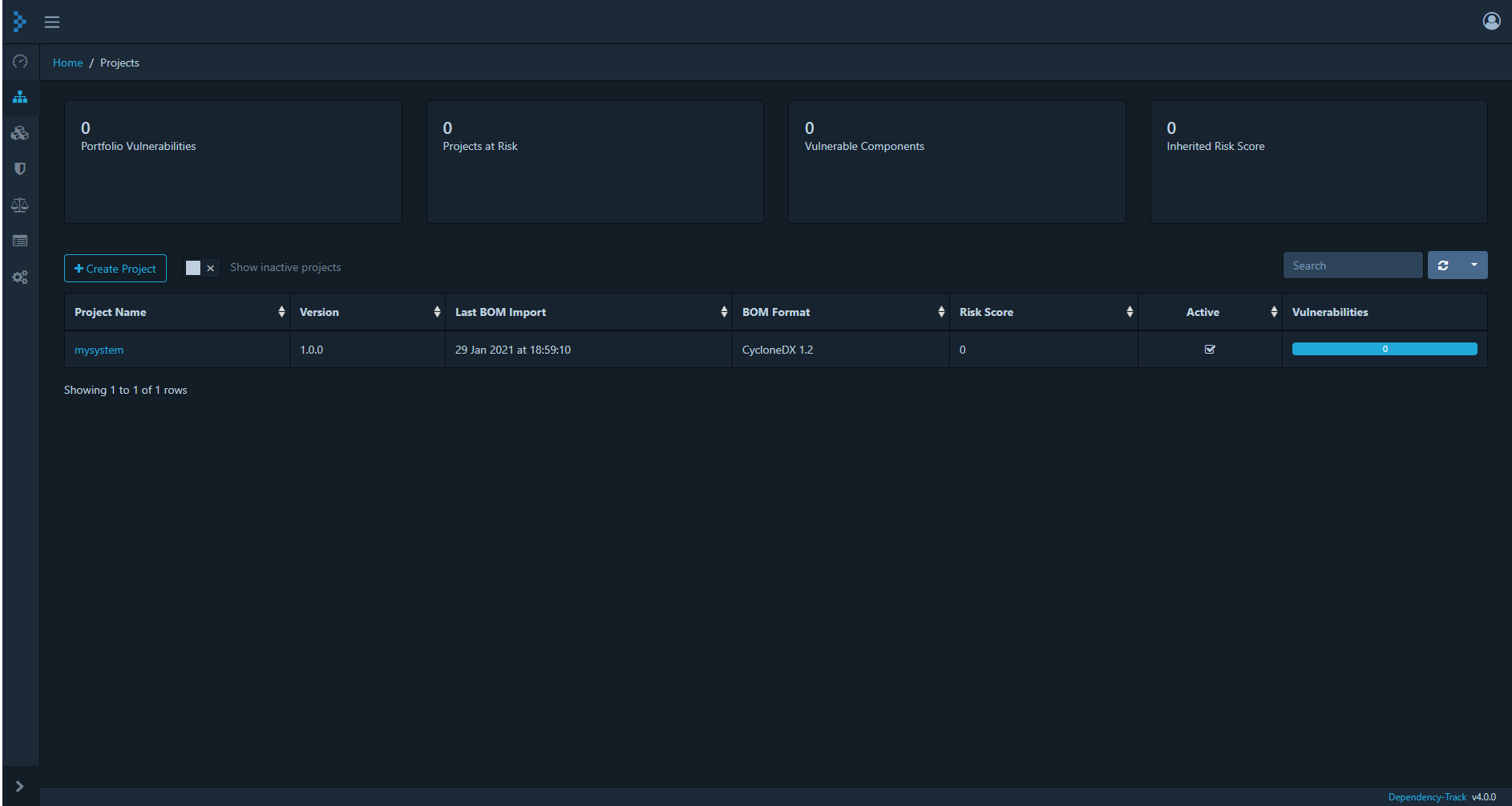Toggle the hamburger sidebar menu
1512x806 pixels.
pos(52,22)
